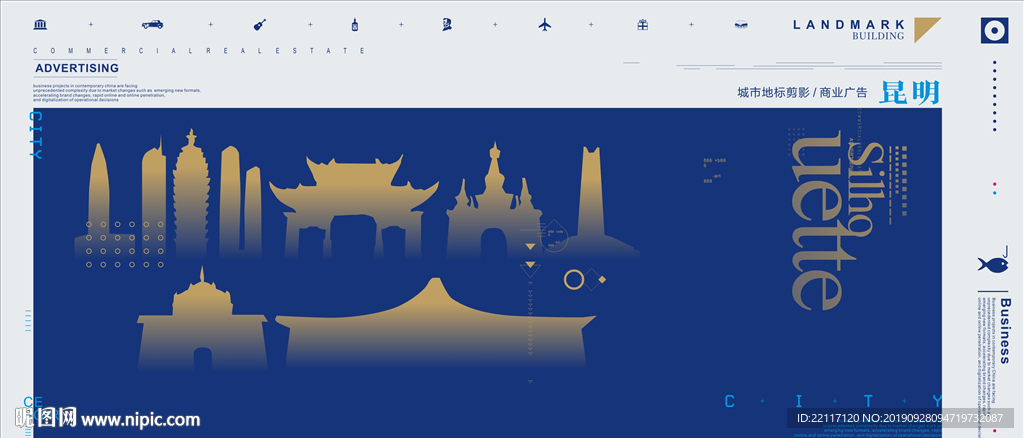Click the gift box icon
Viewport: 1024px width, 438px height.
[643, 25]
